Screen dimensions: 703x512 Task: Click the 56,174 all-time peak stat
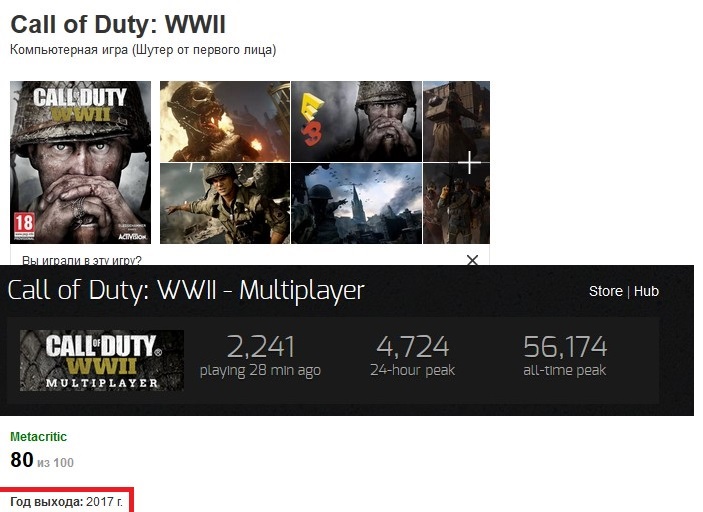pos(565,356)
